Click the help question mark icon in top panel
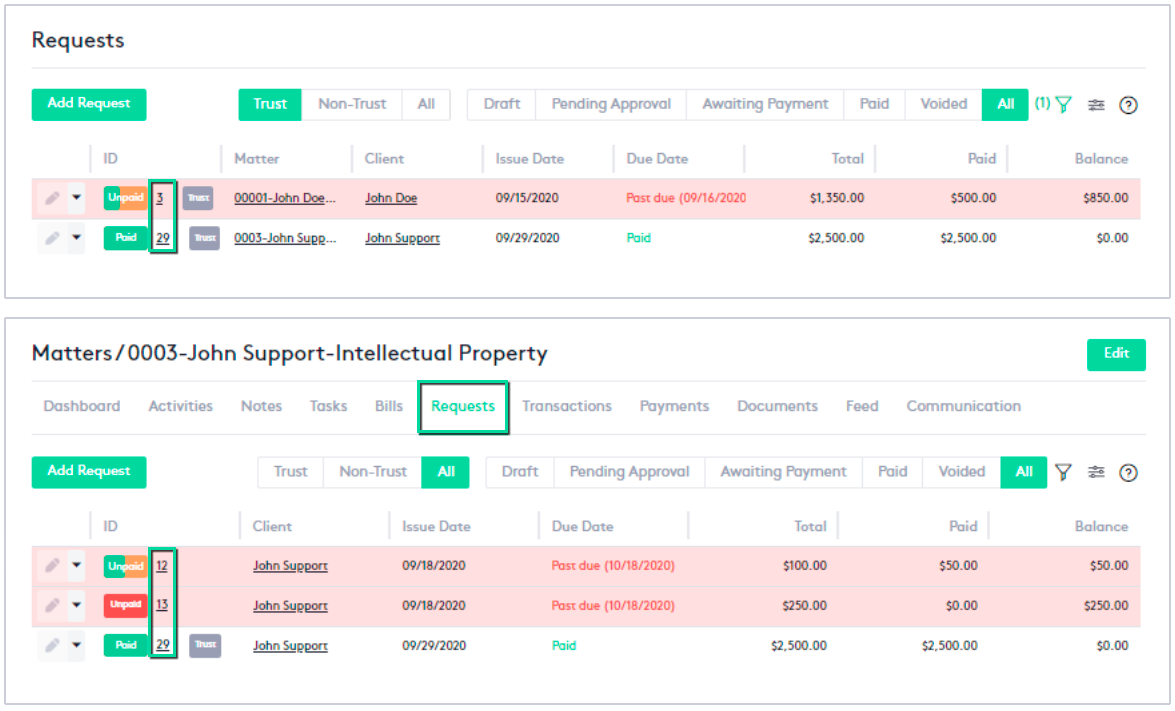The height and width of the screenshot is (711, 1175). click(x=1128, y=105)
